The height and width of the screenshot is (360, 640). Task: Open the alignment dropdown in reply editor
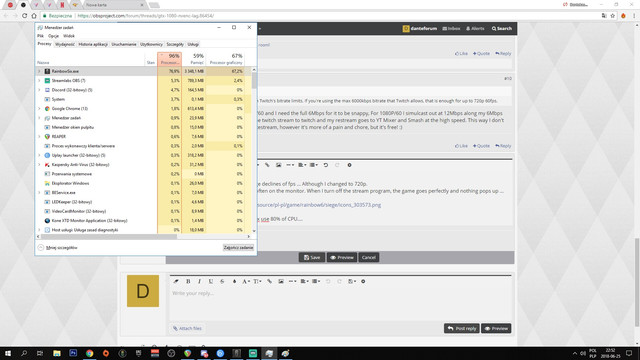click(x=304, y=281)
